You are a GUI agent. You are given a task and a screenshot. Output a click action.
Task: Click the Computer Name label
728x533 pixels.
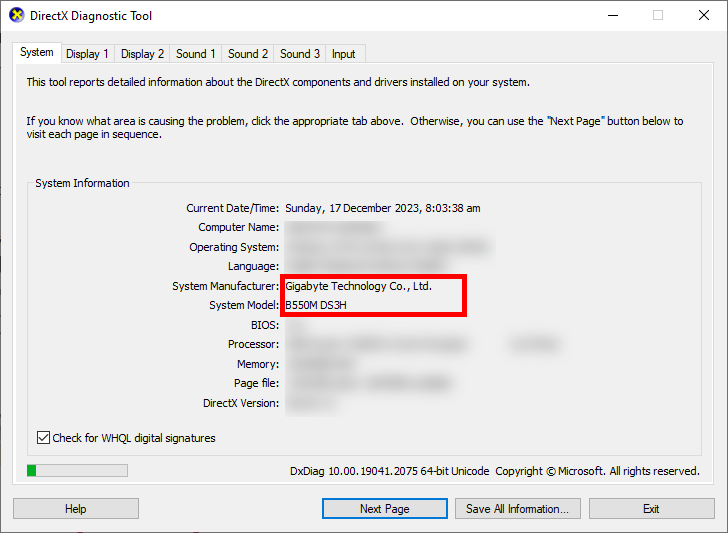click(x=239, y=227)
